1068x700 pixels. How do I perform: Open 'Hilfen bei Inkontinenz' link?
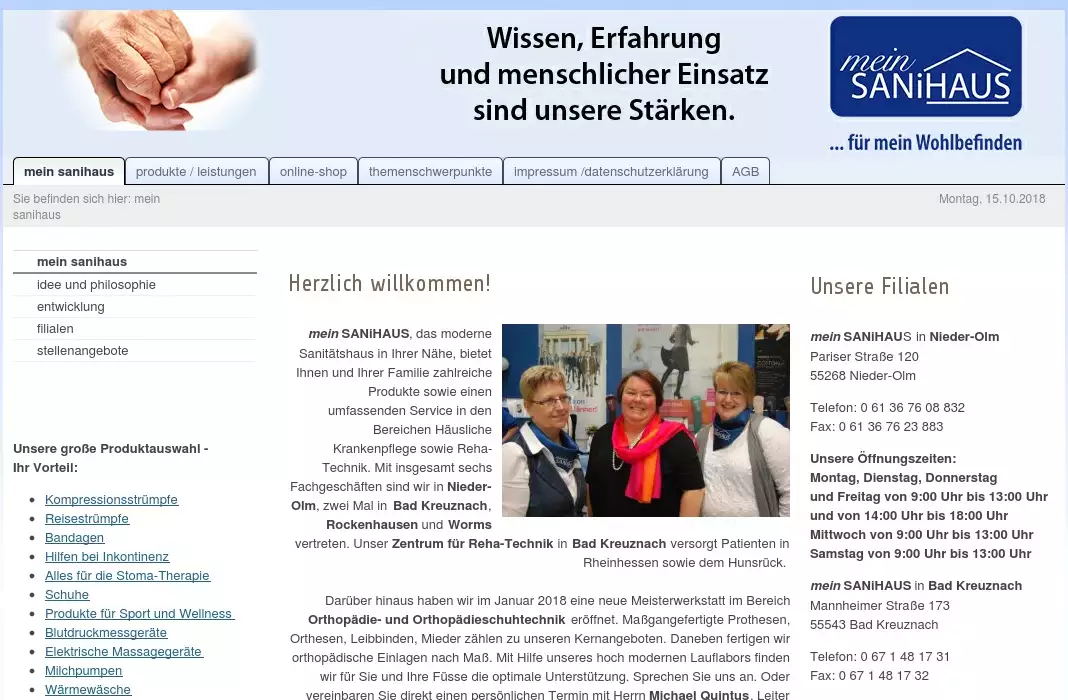click(107, 557)
